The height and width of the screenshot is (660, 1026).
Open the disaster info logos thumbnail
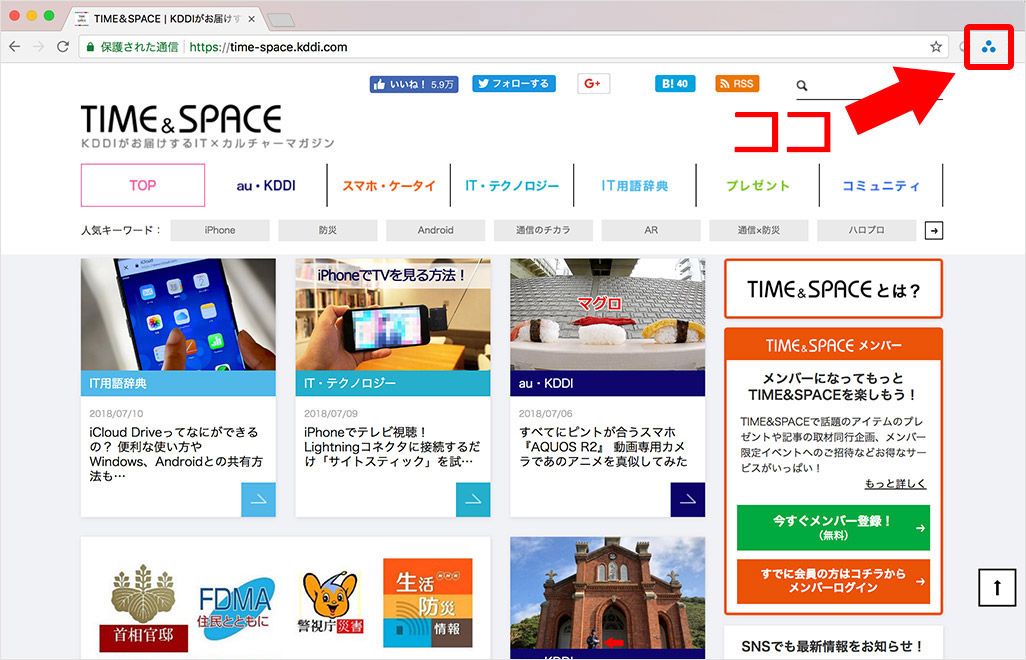[x=285, y=599]
